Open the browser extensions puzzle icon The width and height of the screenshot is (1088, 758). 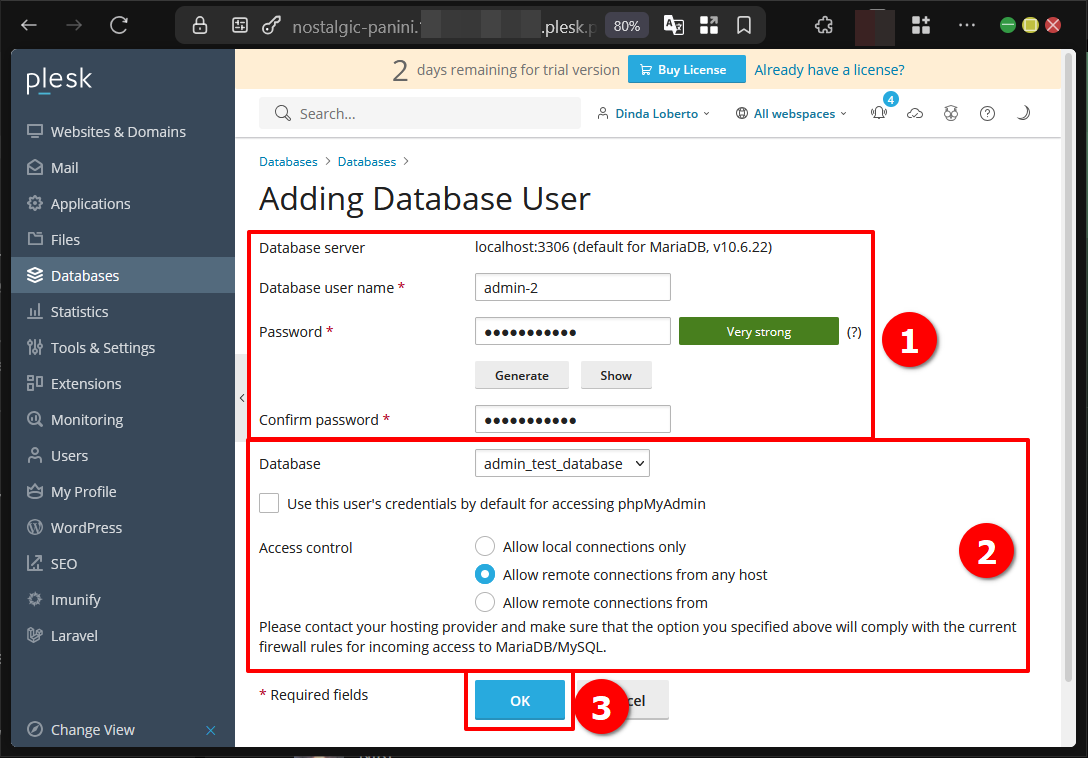pyautogui.click(x=824, y=26)
